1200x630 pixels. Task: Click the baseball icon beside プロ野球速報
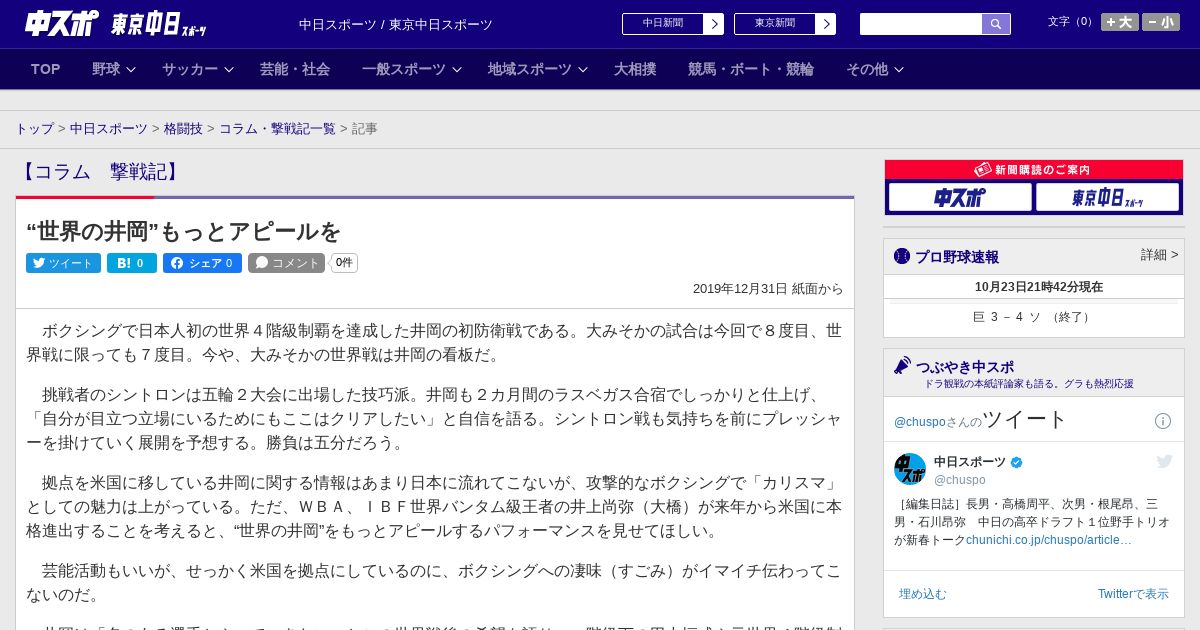pos(902,256)
